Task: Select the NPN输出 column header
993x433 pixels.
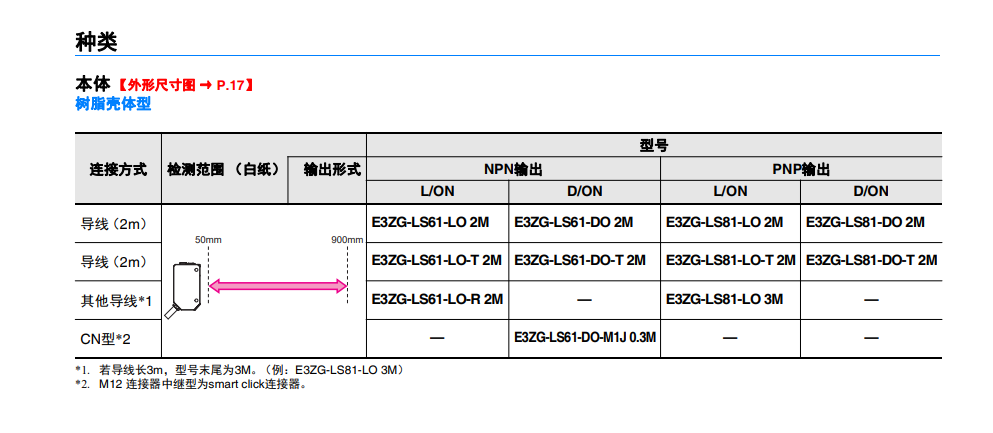Action: [513, 169]
